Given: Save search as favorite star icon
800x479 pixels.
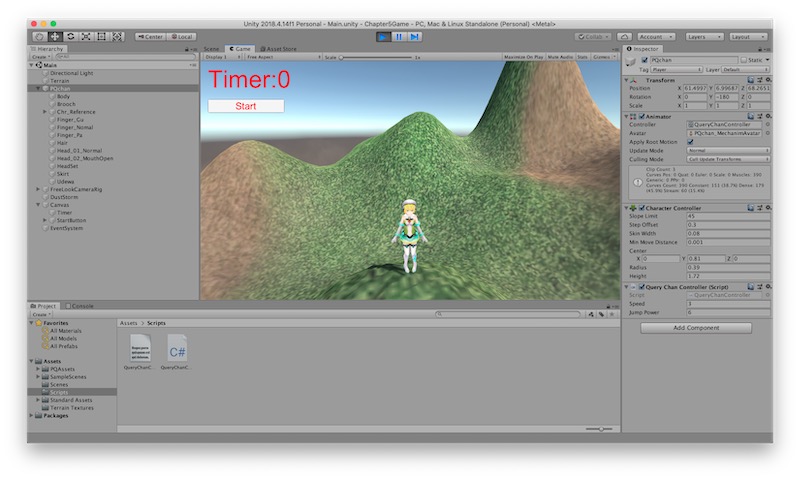Looking at the screenshot, I should point(612,314).
